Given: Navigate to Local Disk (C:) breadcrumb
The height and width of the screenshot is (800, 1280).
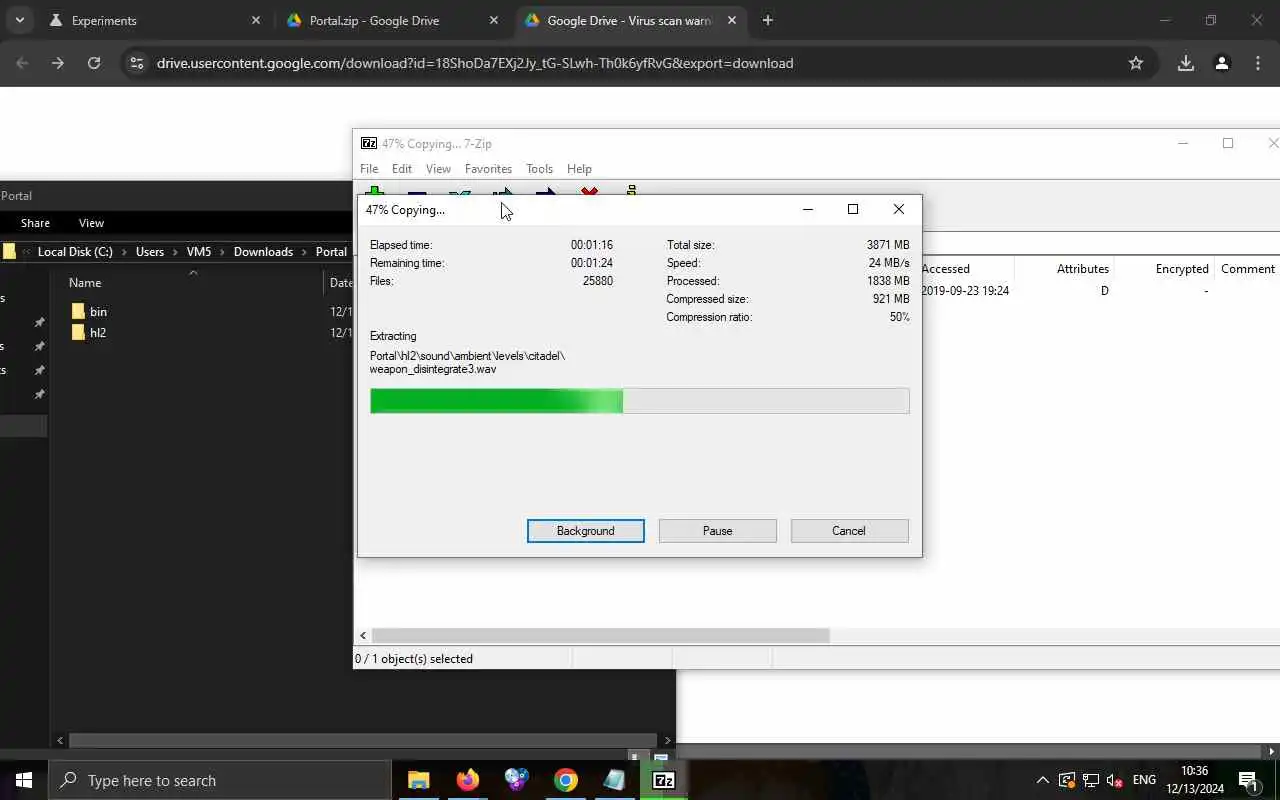Looking at the screenshot, I should (75, 252).
